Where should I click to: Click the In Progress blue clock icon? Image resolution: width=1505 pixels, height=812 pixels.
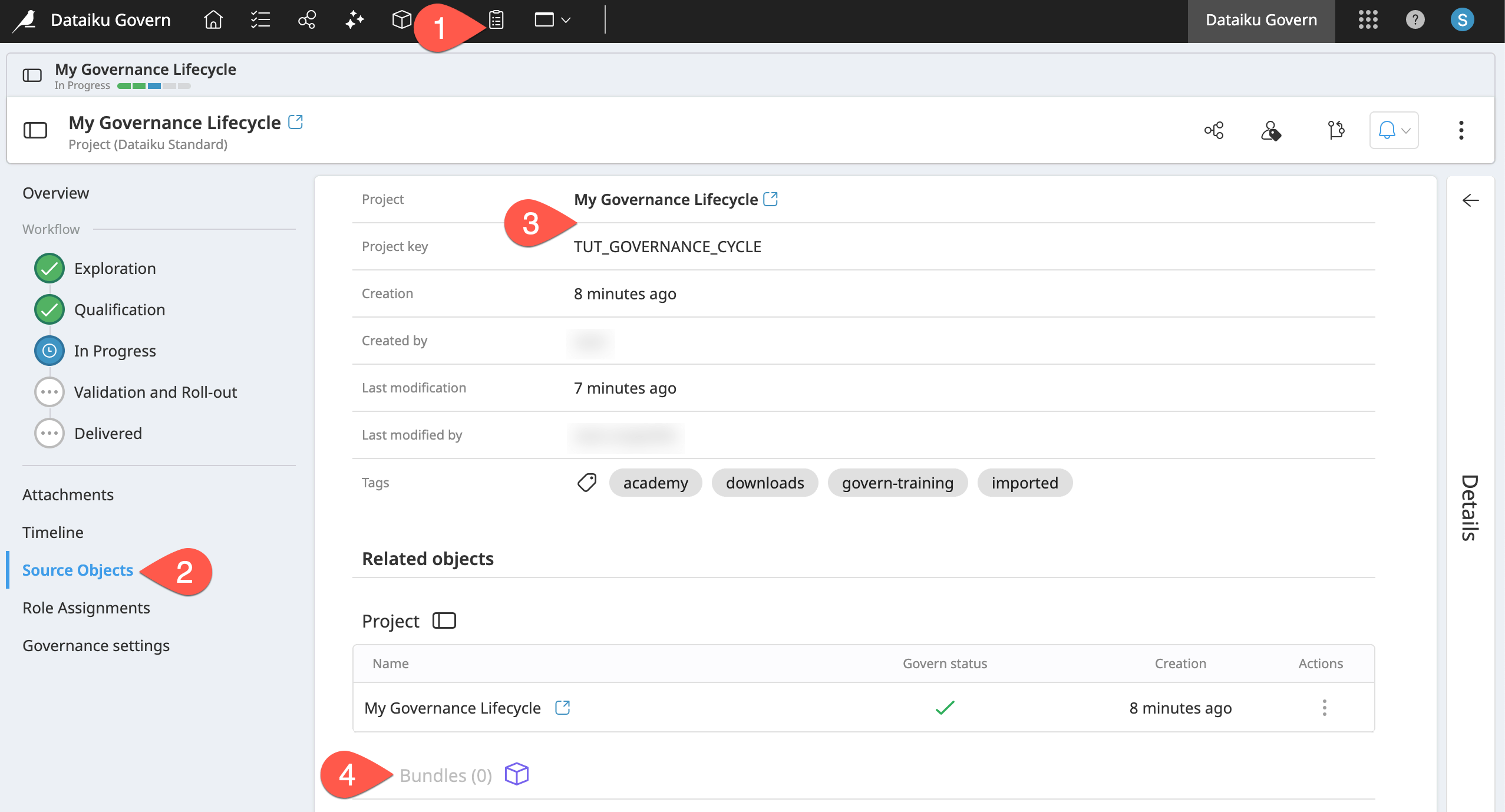(49, 351)
